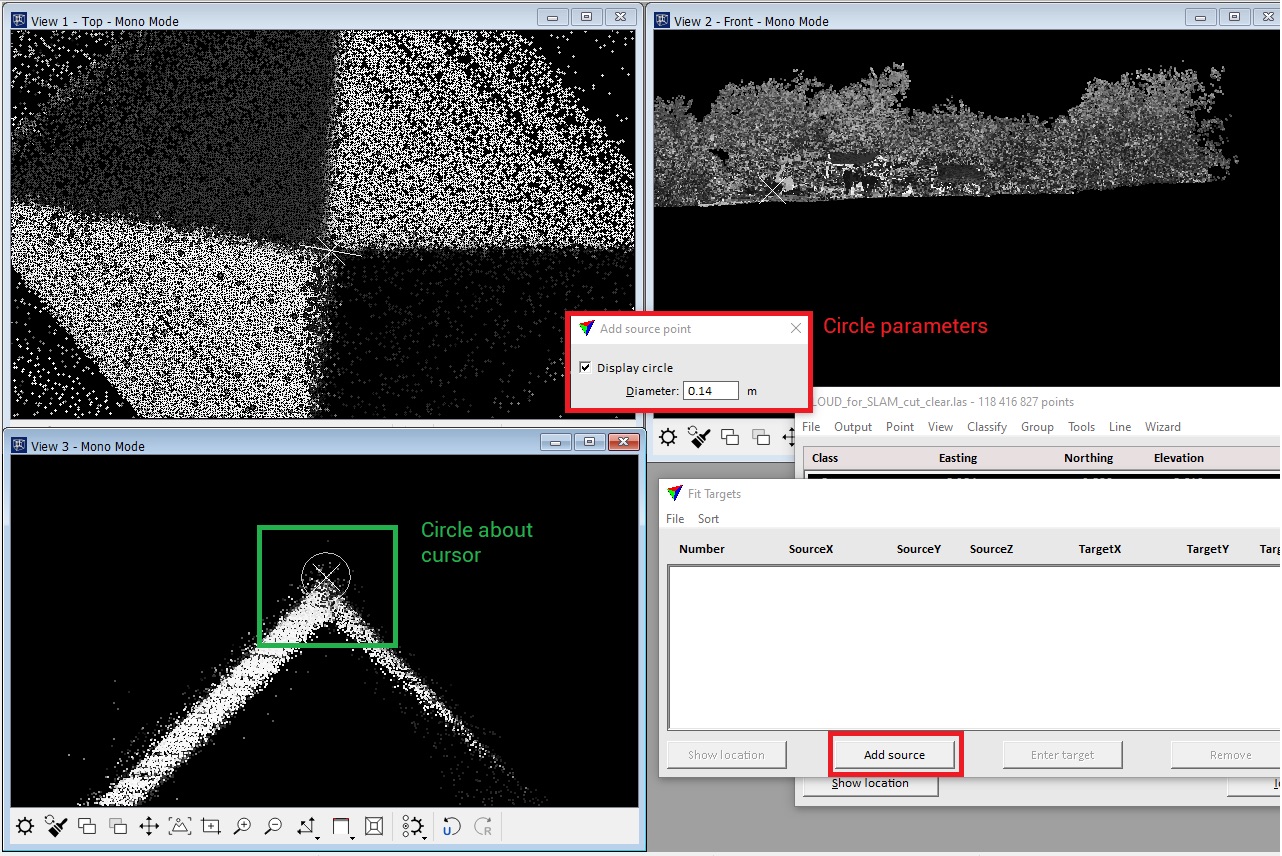Open the gear settings icon in the point cloud toolbar
This screenshot has height=856, width=1282.
click(x=668, y=437)
